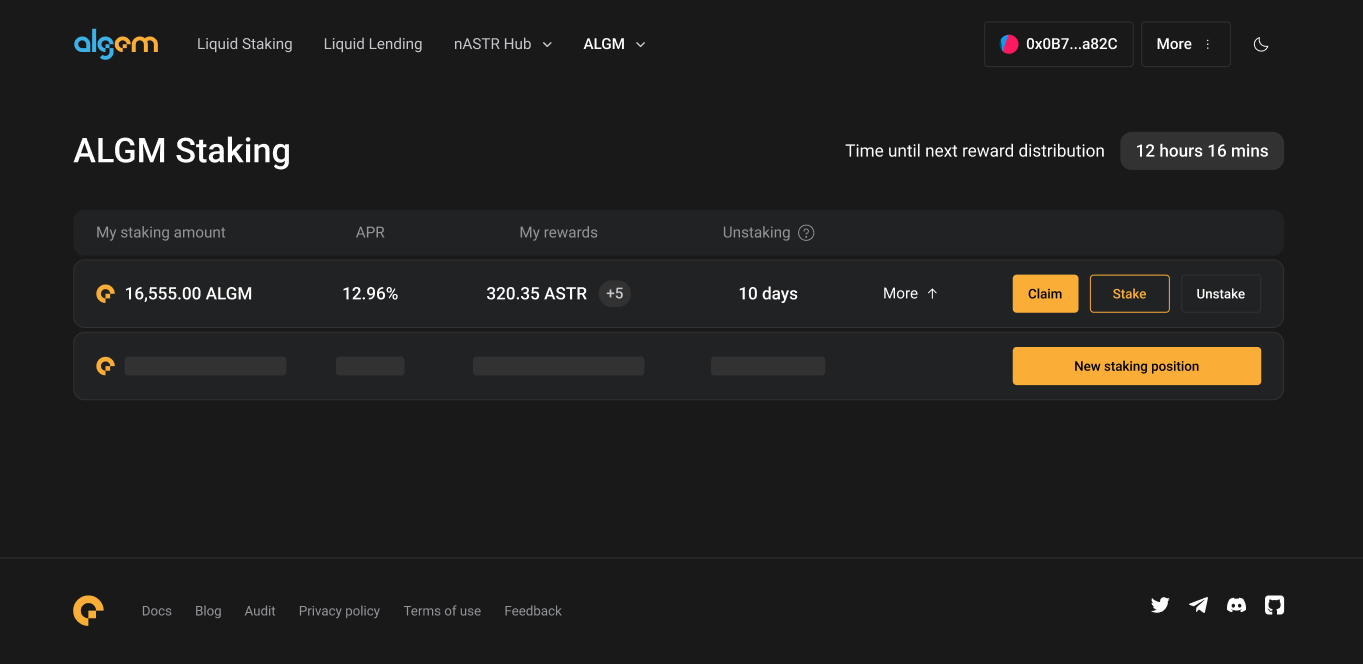The height and width of the screenshot is (664, 1363).
Task: Open Telegram social link icon
Action: click(x=1198, y=605)
